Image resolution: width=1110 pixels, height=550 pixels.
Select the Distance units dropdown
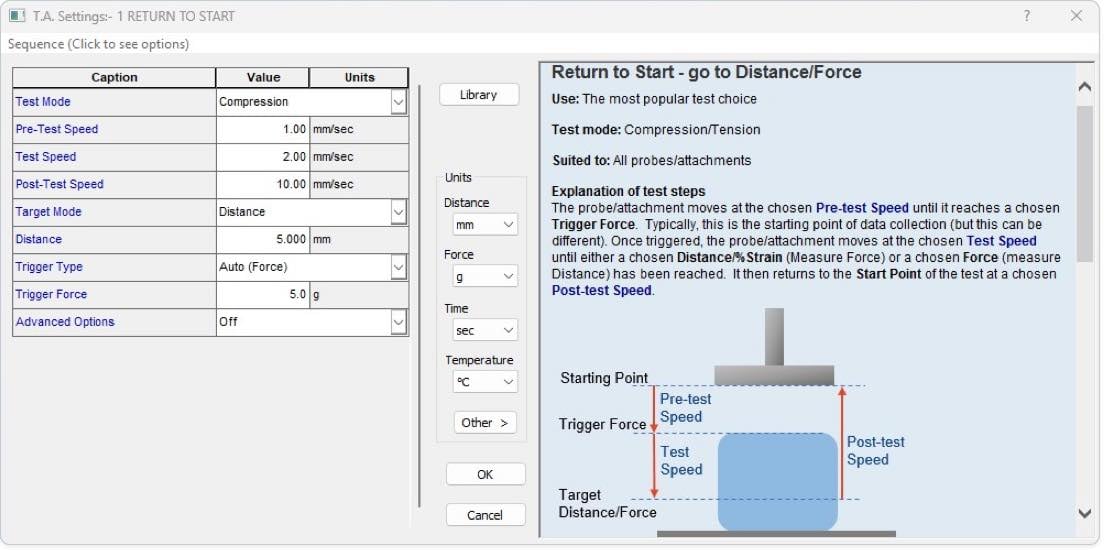pyautogui.click(x=484, y=225)
